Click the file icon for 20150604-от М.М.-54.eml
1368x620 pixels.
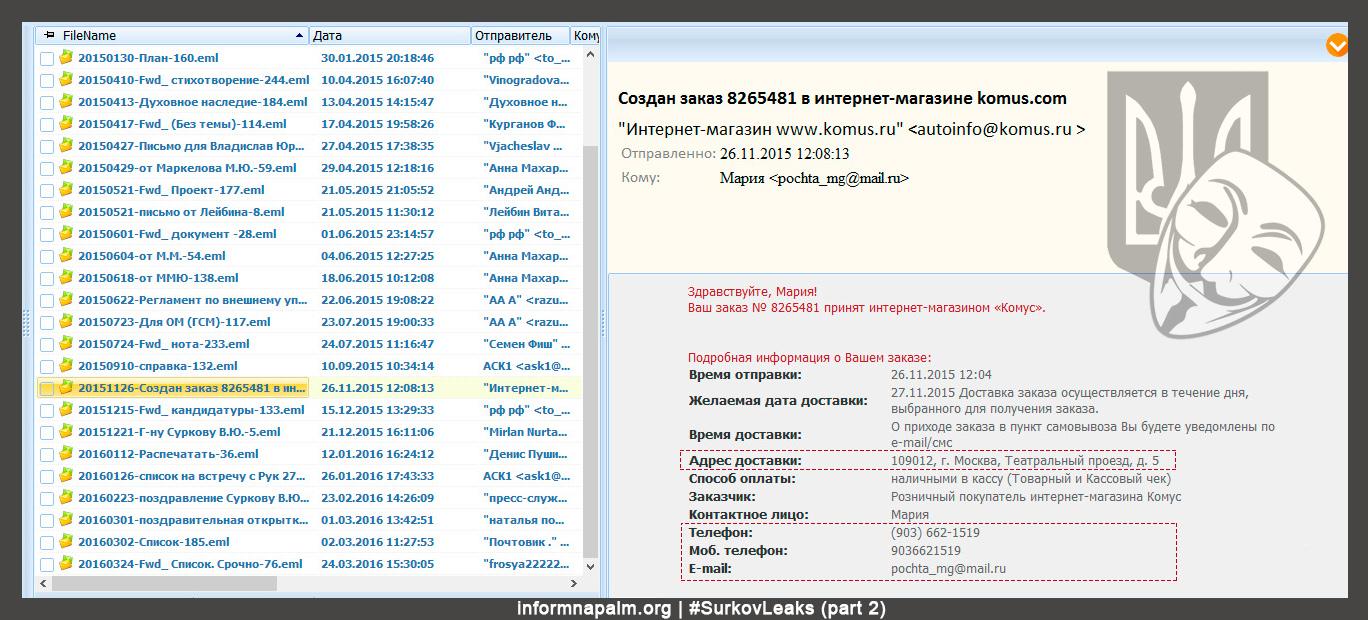[66, 255]
